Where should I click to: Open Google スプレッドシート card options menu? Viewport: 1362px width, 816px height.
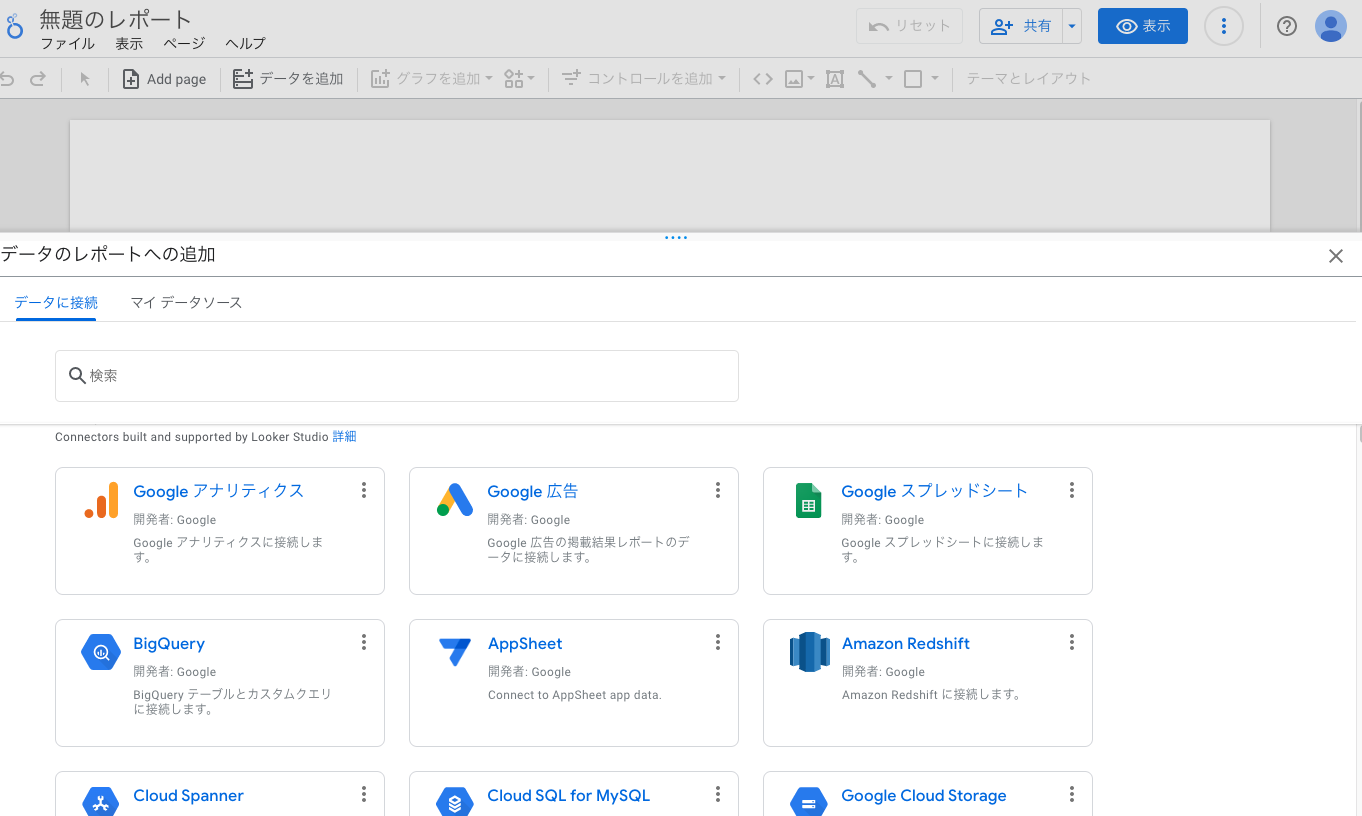1072,490
